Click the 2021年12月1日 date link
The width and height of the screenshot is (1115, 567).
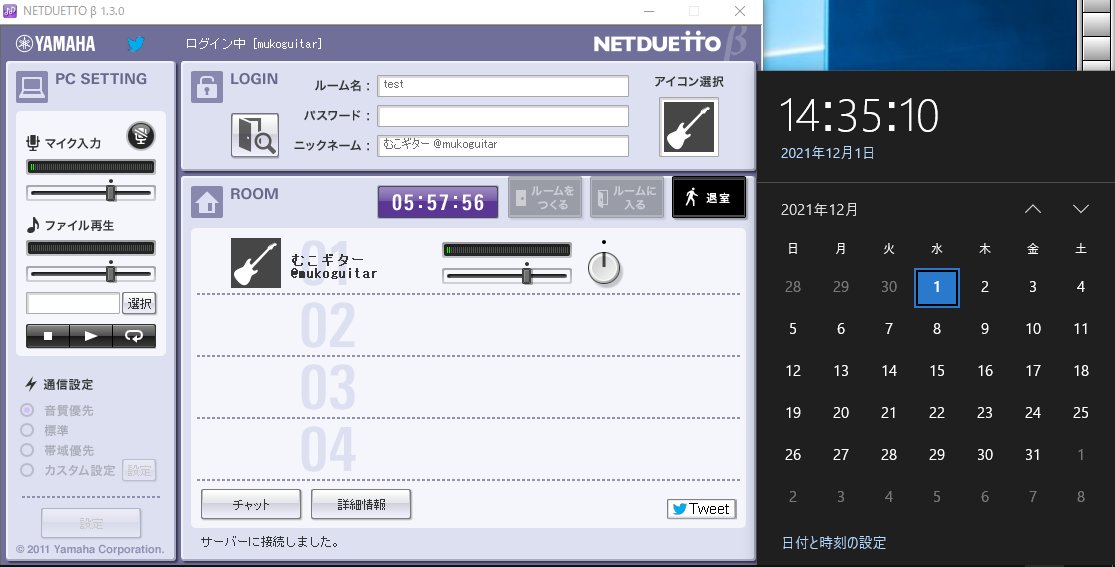click(x=828, y=153)
